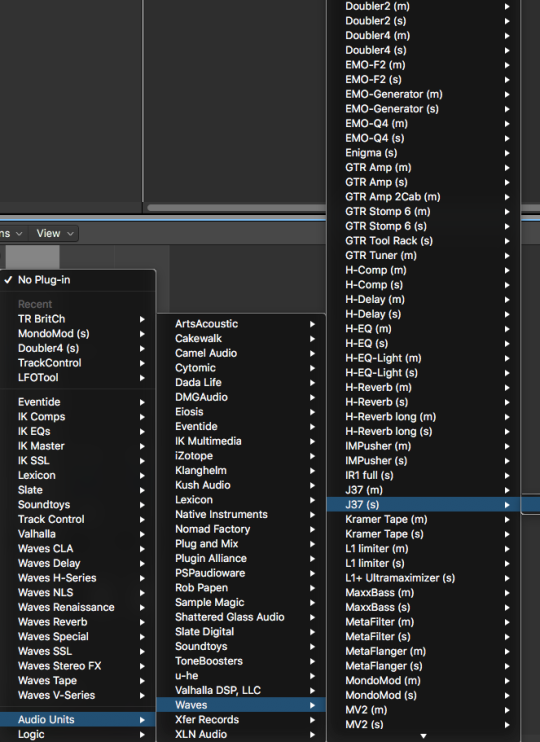The image size is (540, 742).
Task: Click the arrow beside Lexicon in manufacturers list
Action: click(x=312, y=500)
